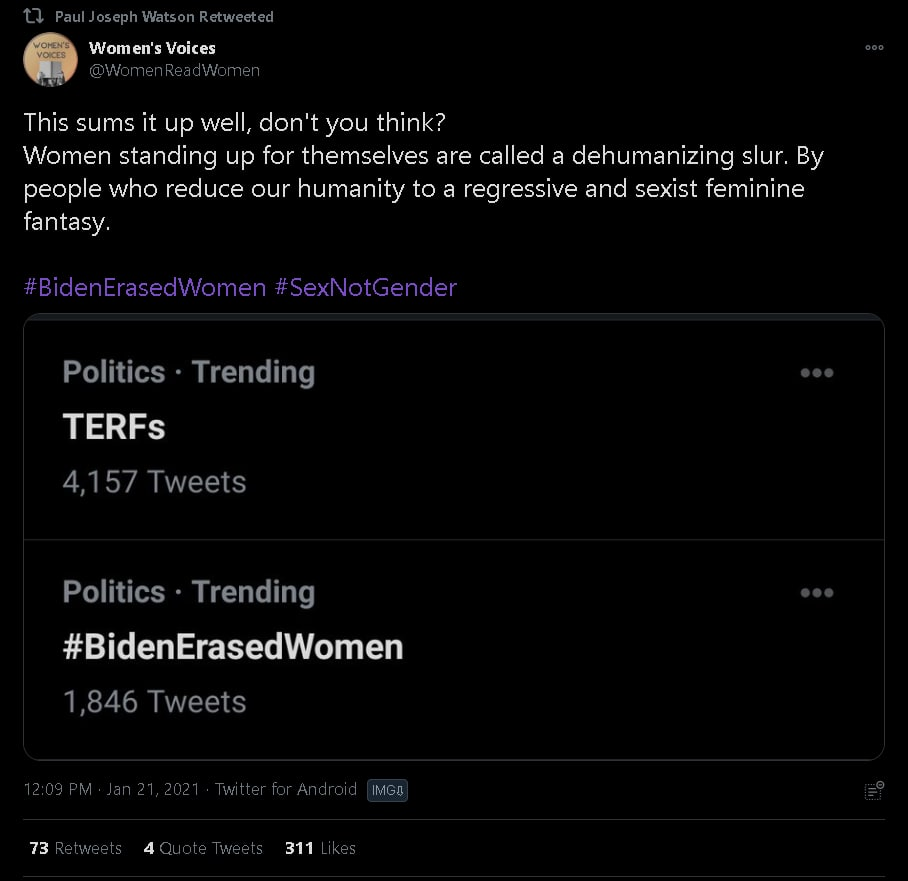
Task: Click the #BidenErasedWomen hashtag in tweet text
Action: point(144,288)
